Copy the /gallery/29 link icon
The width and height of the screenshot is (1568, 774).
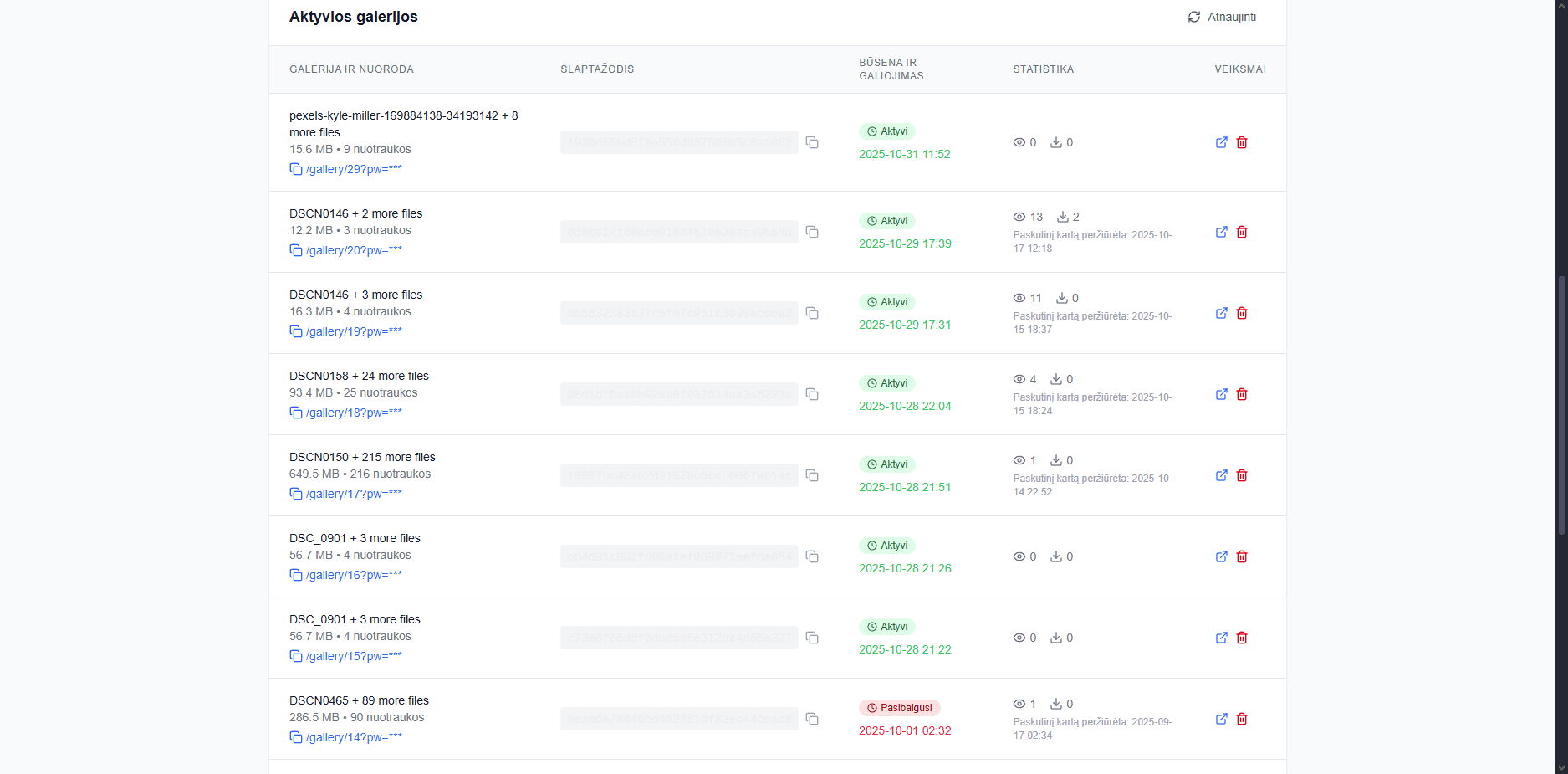point(296,168)
